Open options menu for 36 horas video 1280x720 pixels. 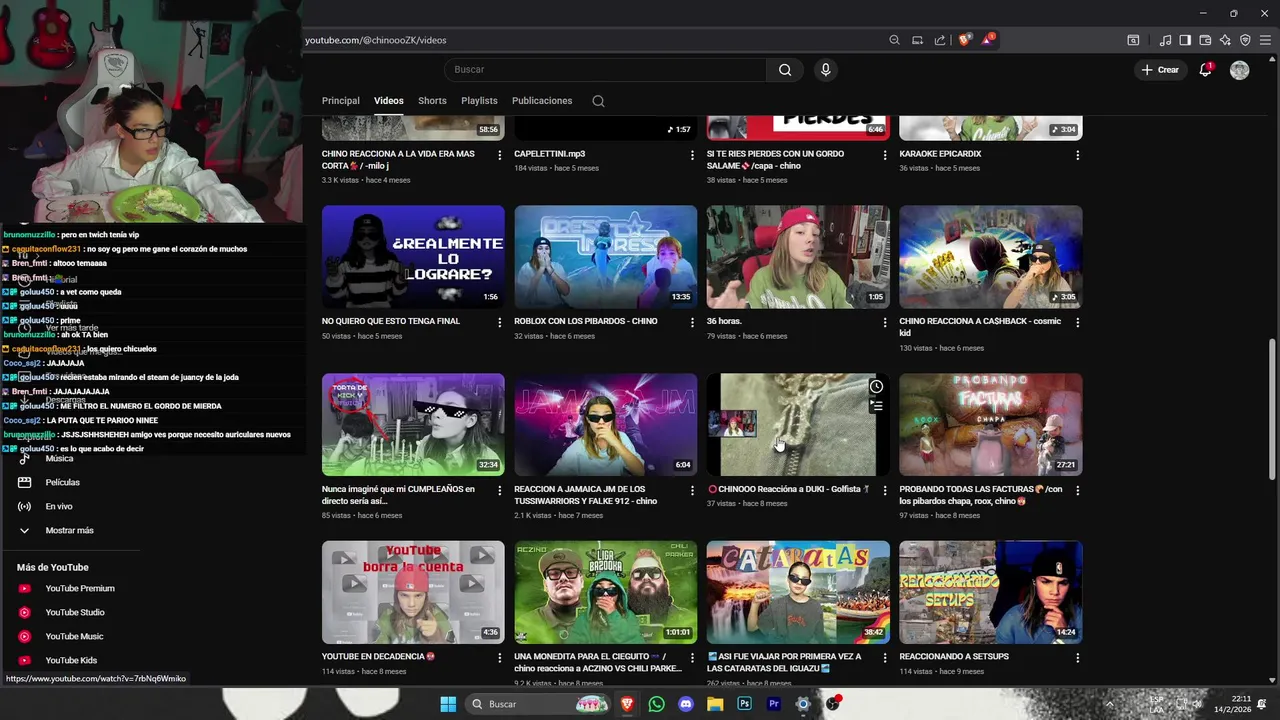point(885,323)
